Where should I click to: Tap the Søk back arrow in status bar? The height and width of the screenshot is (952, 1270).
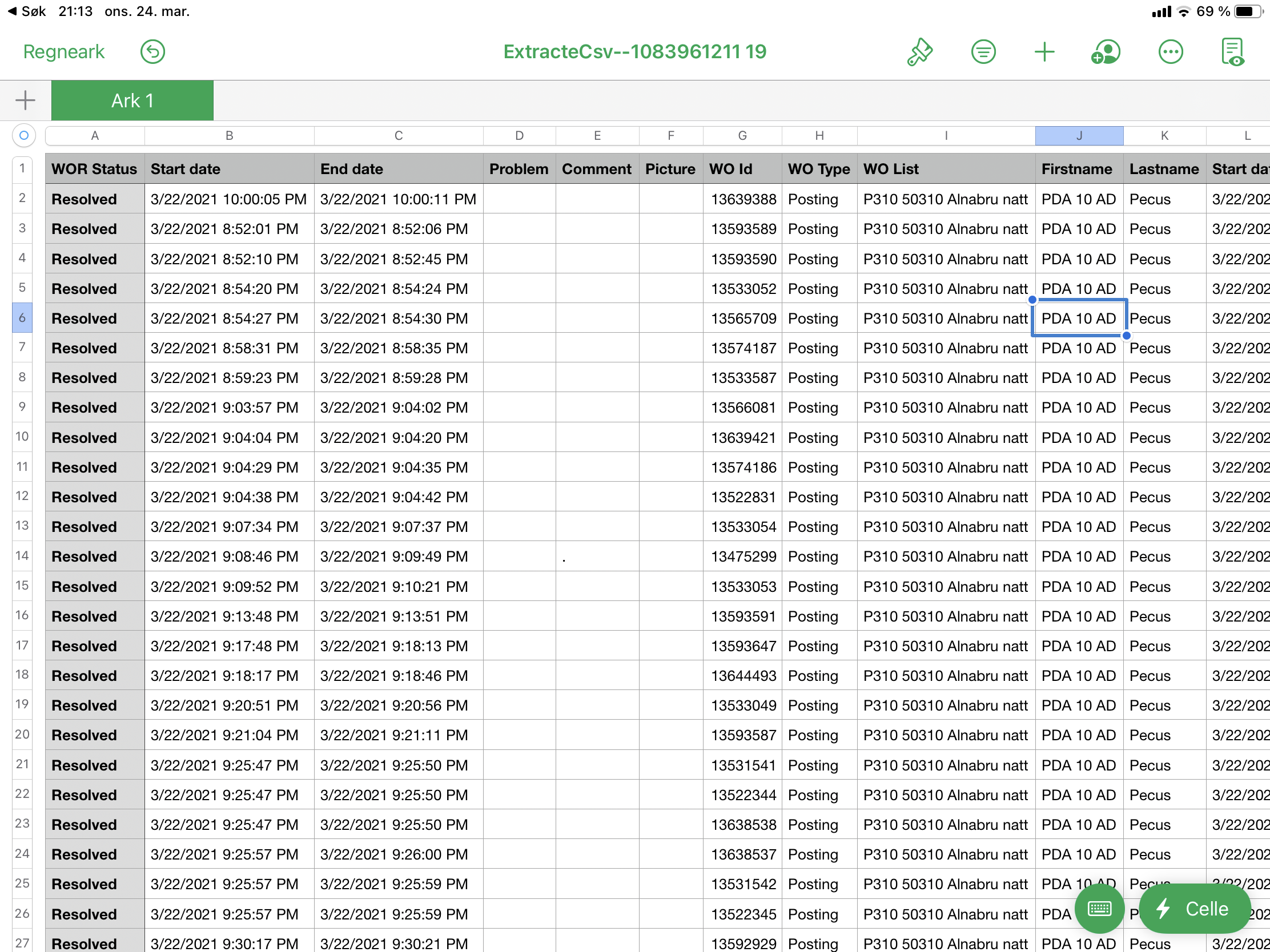coord(26,11)
